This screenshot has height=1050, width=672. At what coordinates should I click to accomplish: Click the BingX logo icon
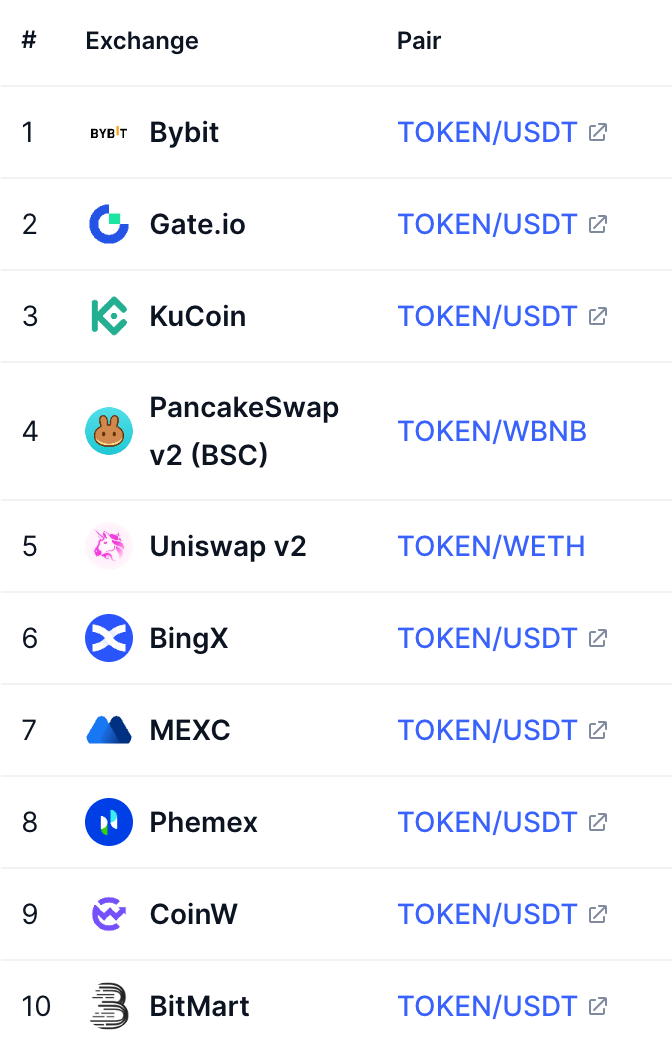tap(108, 638)
